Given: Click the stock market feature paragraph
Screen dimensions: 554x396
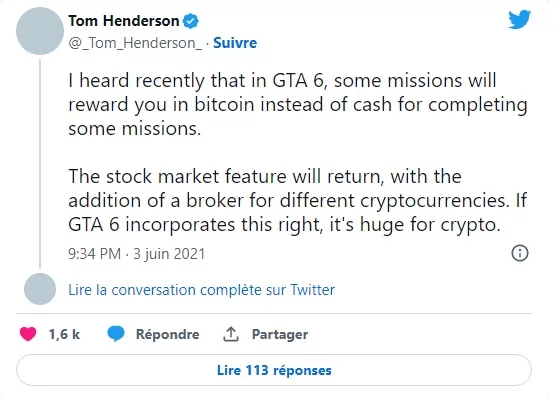Looking at the screenshot, I should pos(298,201).
